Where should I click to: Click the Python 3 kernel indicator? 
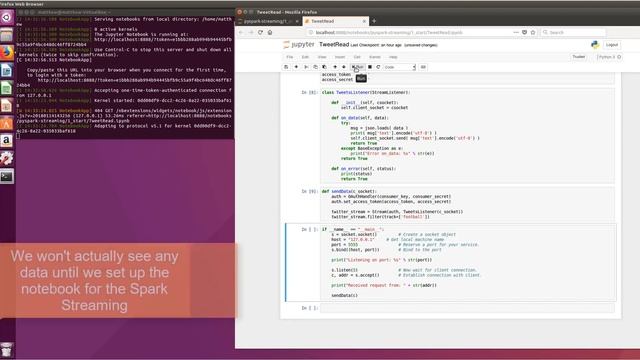tap(609, 57)
